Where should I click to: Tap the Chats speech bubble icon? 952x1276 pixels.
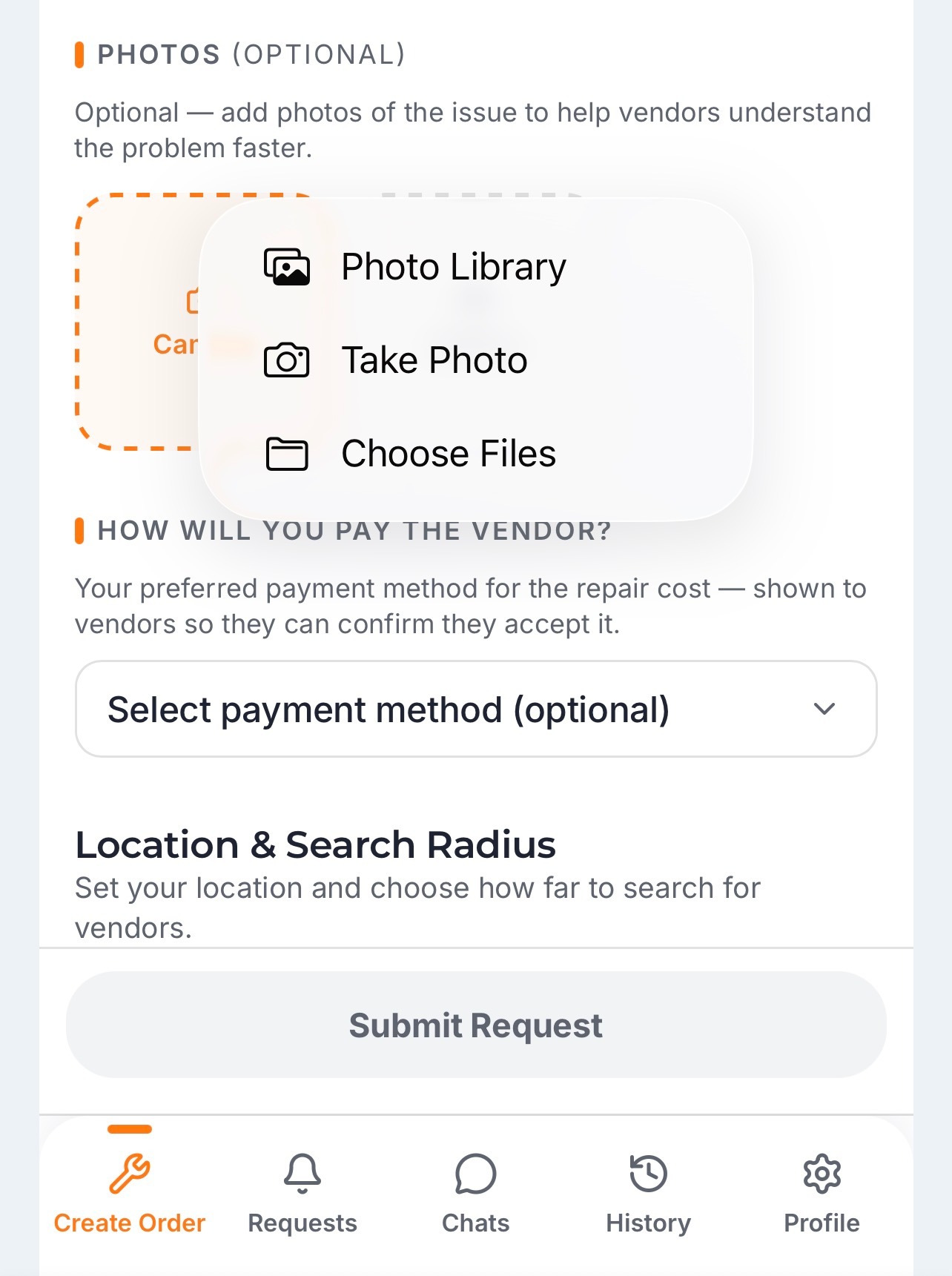point(475,1174)
